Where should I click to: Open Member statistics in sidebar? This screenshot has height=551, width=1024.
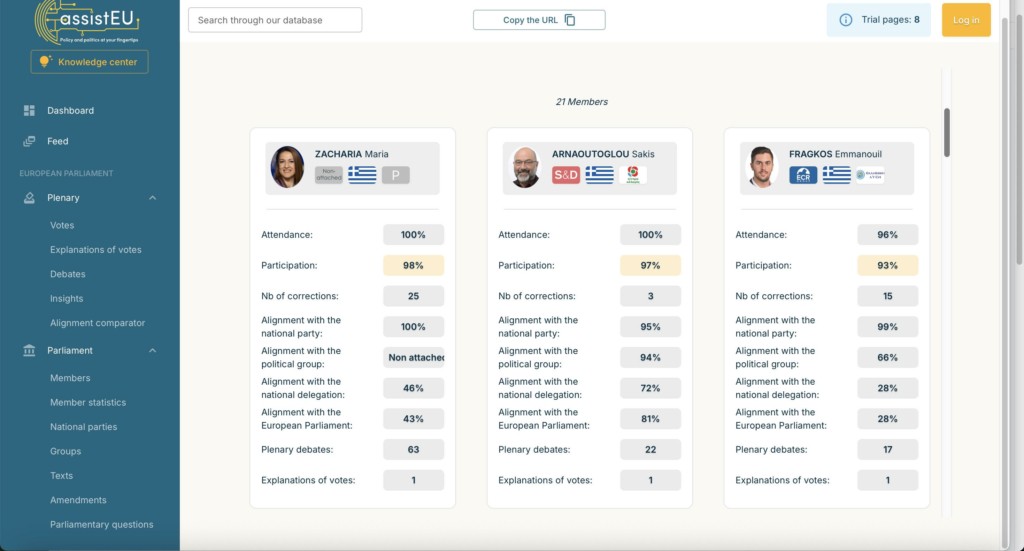click(x=88, y=402)
